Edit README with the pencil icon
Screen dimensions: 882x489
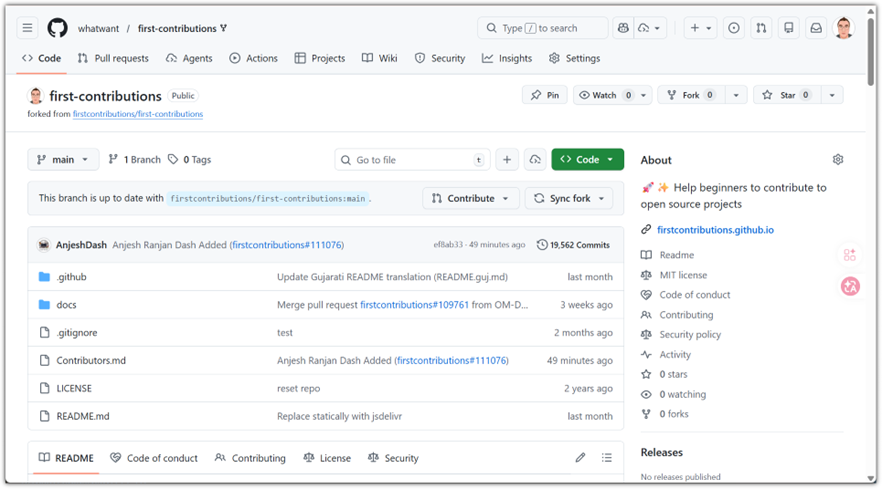point(580,457)
